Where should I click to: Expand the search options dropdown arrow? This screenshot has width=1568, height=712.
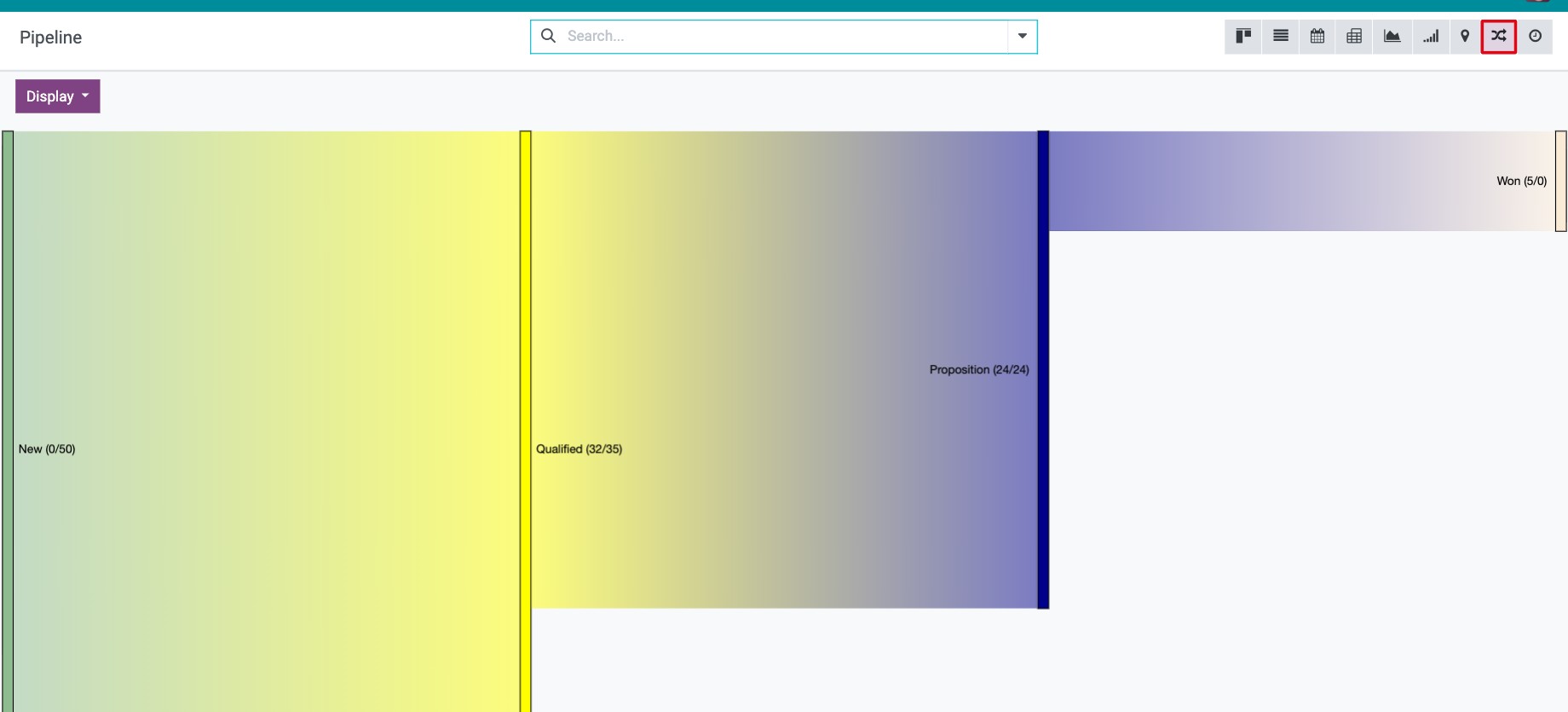(x=1022, y=37)
